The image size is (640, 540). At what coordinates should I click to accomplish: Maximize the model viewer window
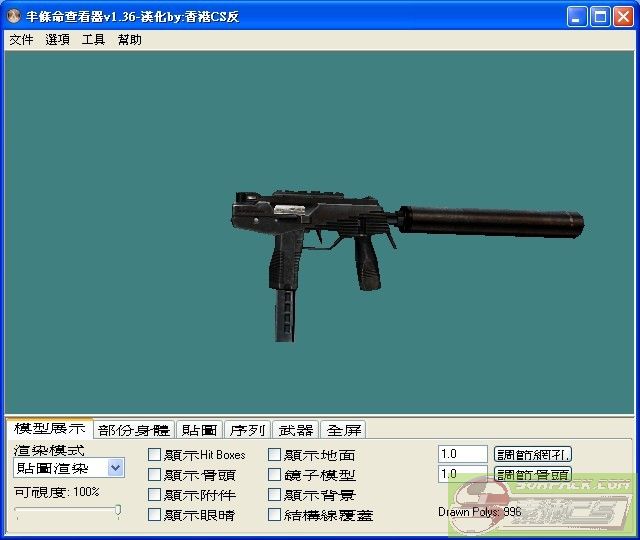tap(600, 17)
